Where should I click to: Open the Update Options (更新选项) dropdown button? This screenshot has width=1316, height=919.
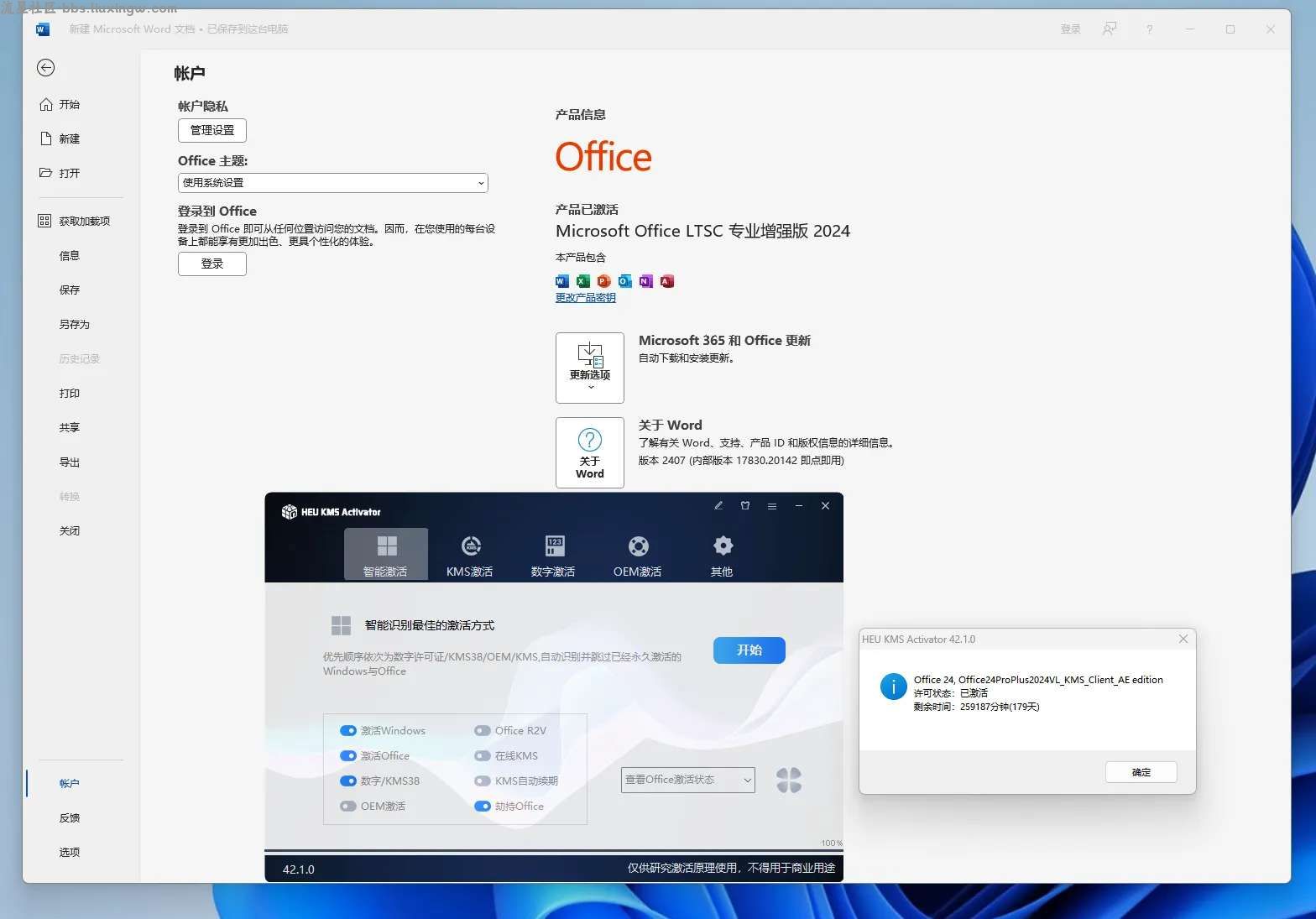coord(590,368)
